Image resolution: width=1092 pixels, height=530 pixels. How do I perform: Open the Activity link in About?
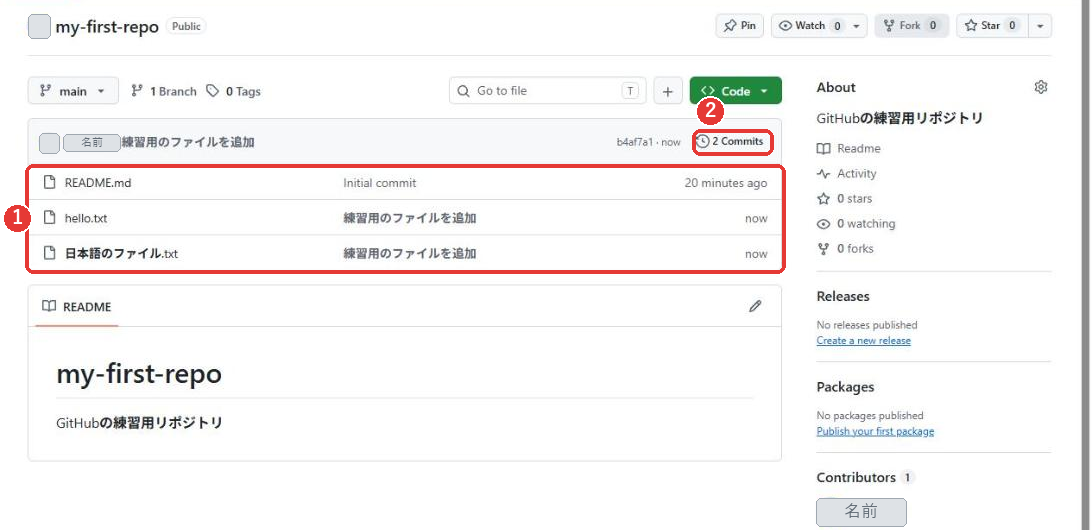point(847,173)
